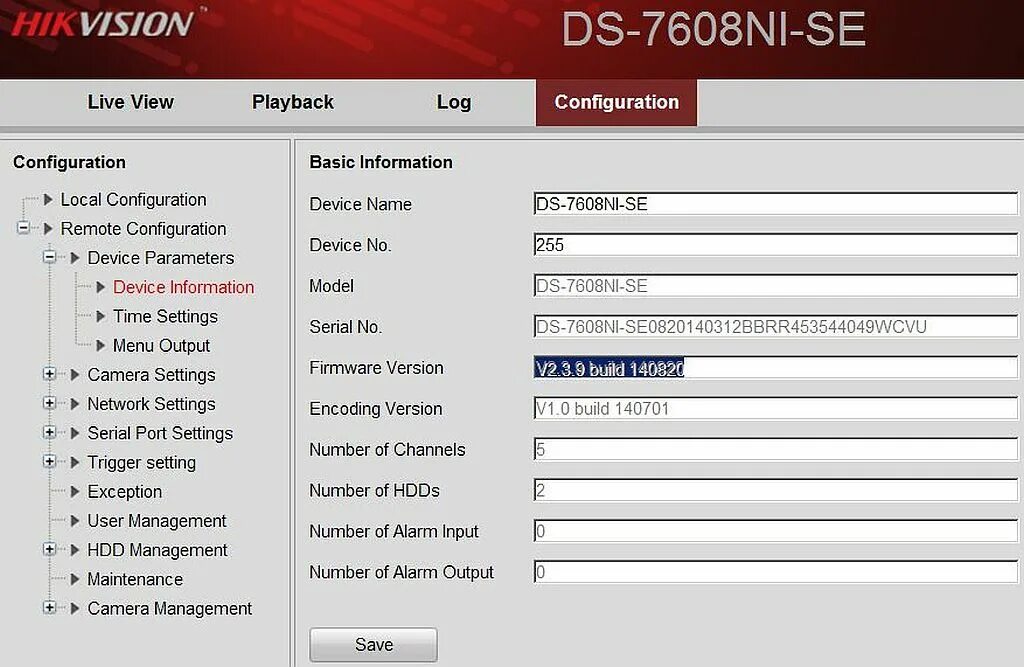Click arrow icon beside Camera Settings

[x=74, y=374]
